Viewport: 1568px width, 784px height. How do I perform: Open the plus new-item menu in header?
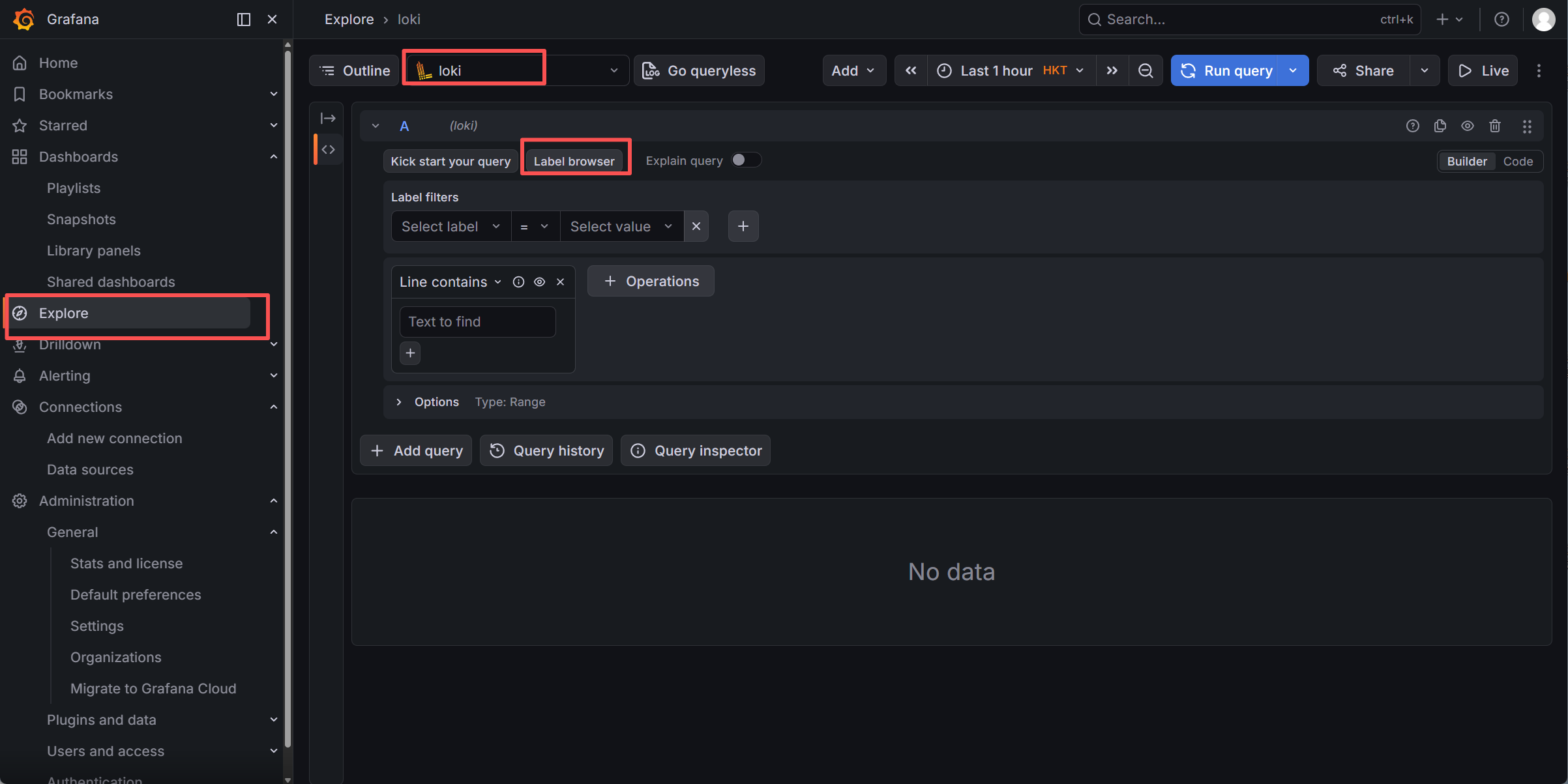coord(1449,20)
